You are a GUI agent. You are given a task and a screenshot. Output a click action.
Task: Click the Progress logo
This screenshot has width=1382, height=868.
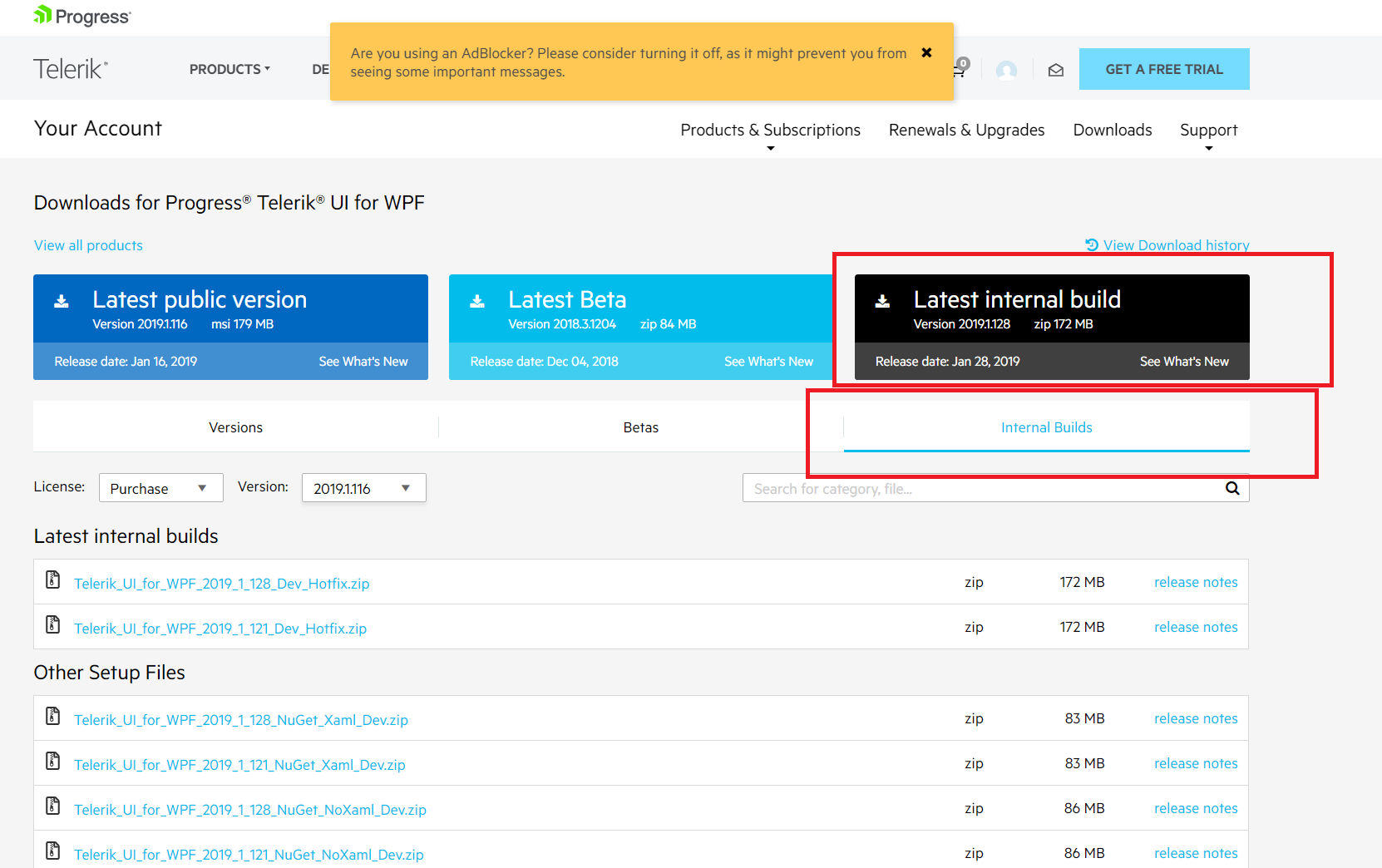(x=82, y=17)
